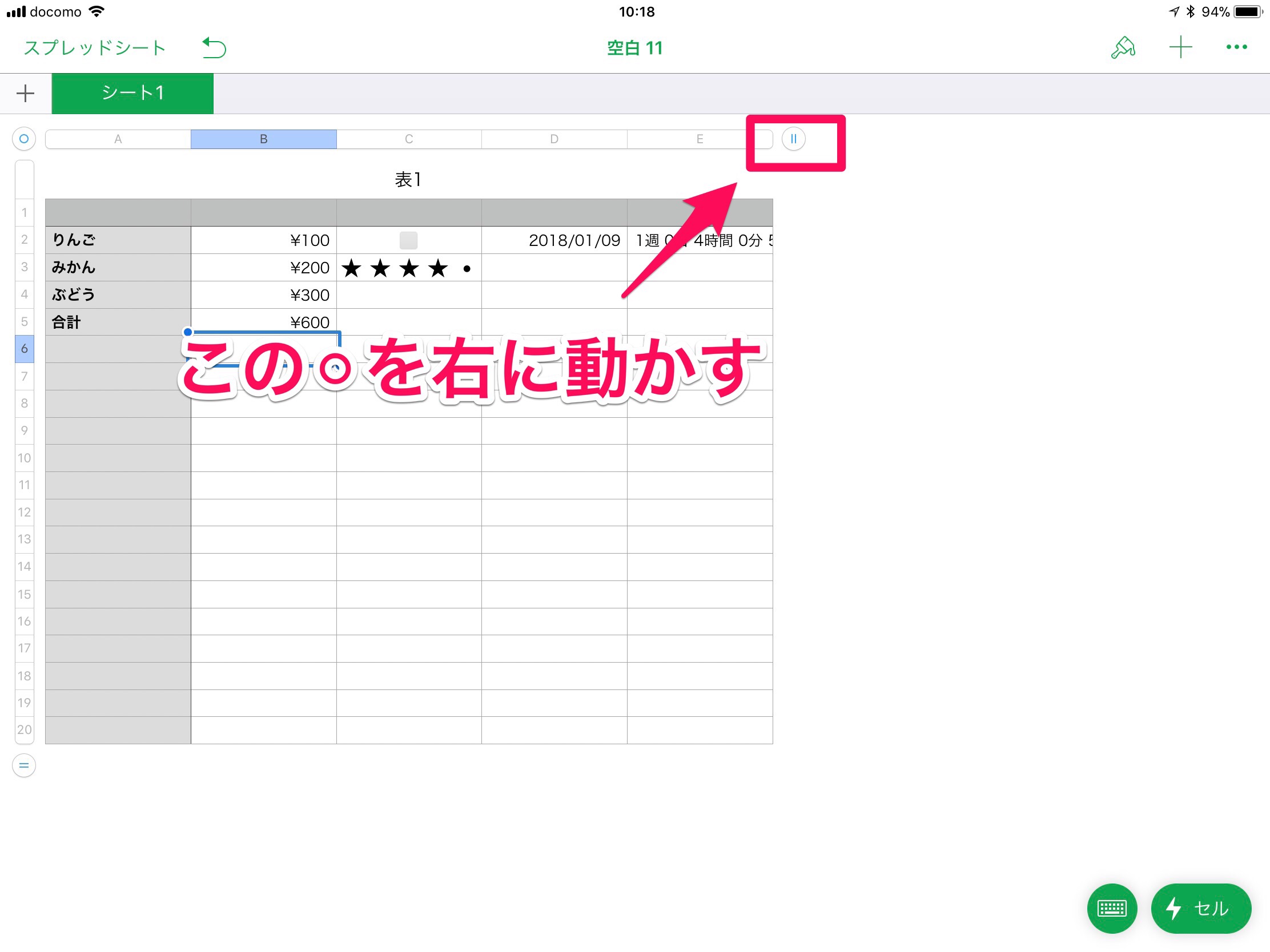The height and width of the screenshot is (952, 1270).
Task: Select row 10 header
Action: coord(24,458)
